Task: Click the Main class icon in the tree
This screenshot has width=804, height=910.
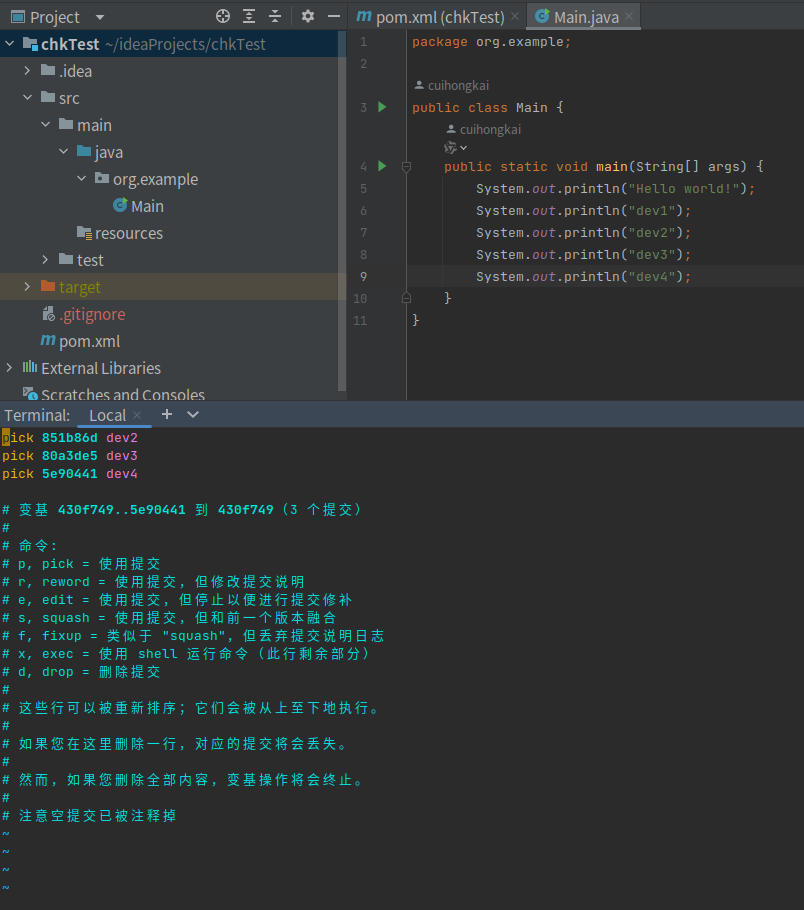Action: (x=122, y=205)
